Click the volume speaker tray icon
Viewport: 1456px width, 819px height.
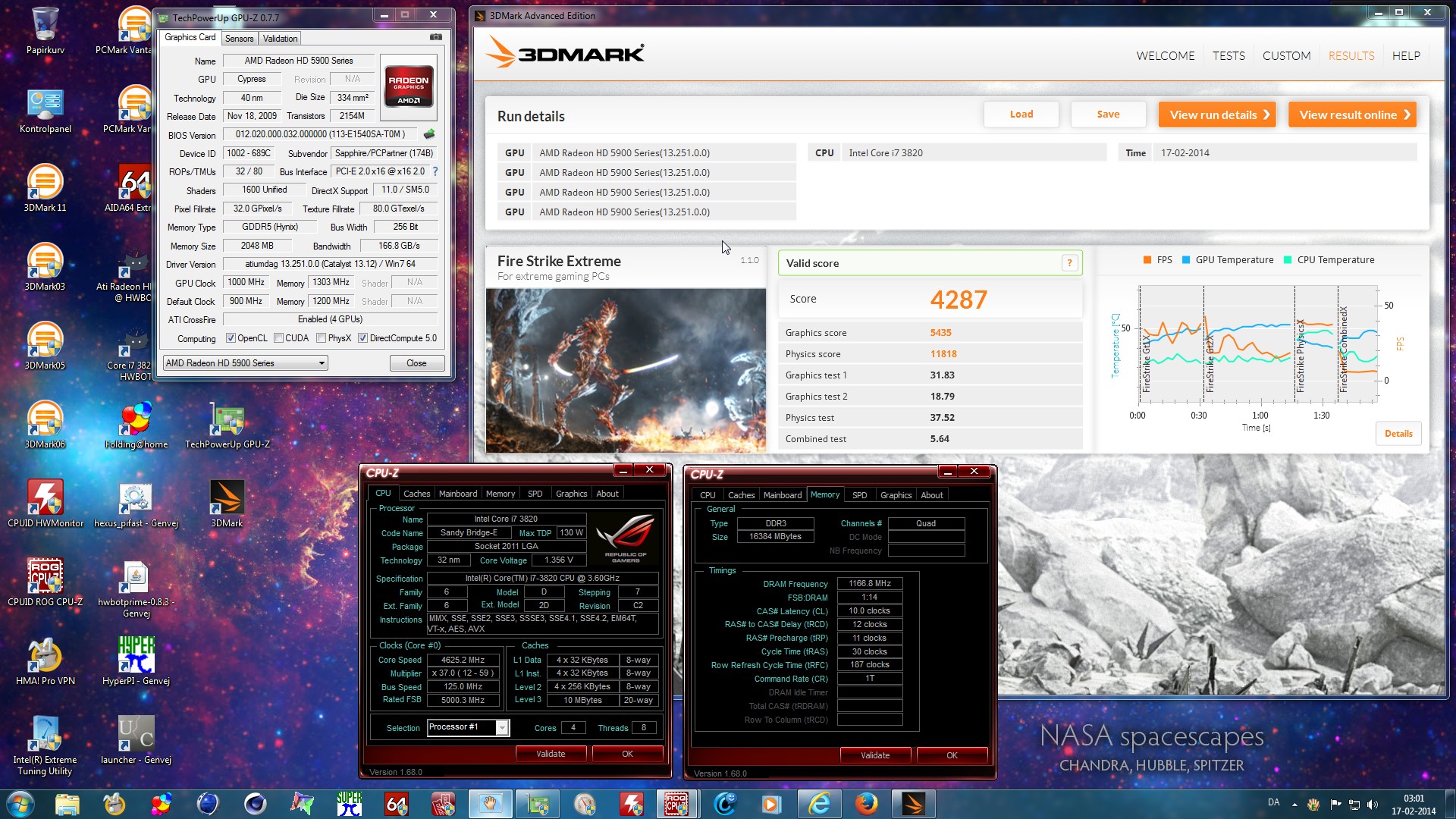pos(1373,804)
